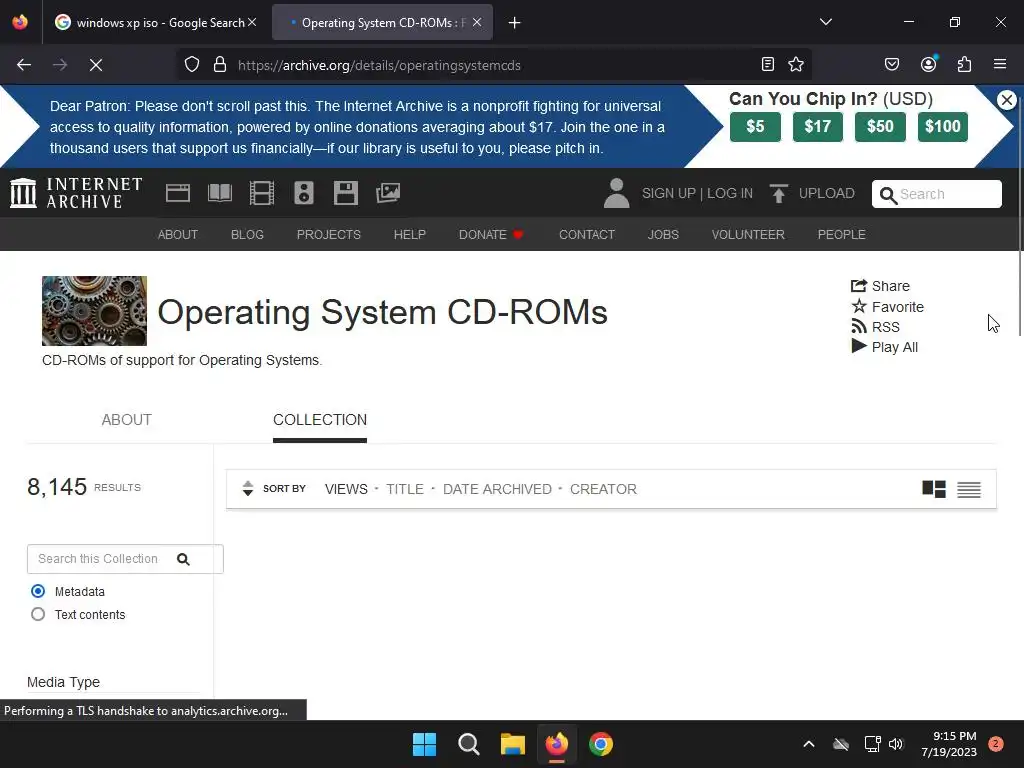Open the texts book icon
The width and height of the screenshot is (1024, 768).
click(x=219, y=193)
